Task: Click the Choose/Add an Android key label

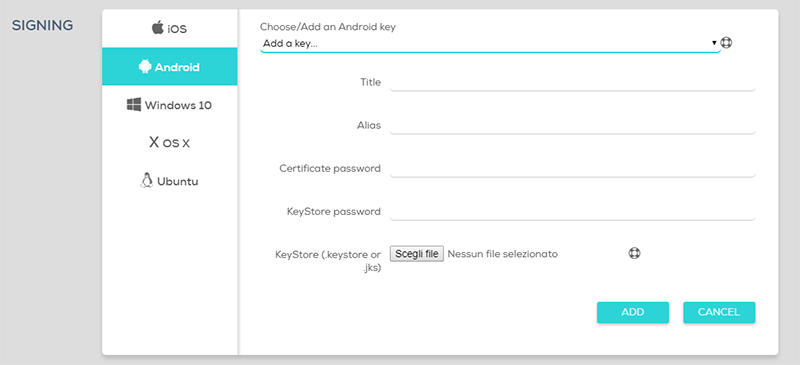Action: point(328,27)
